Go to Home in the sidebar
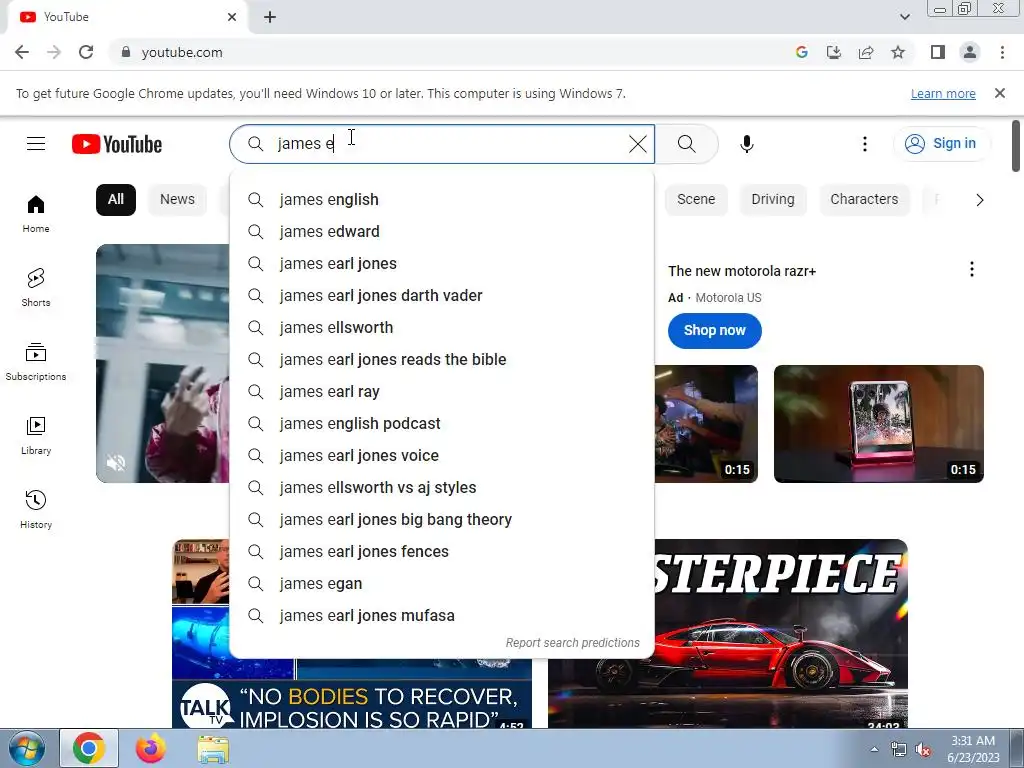 [36, 214]
